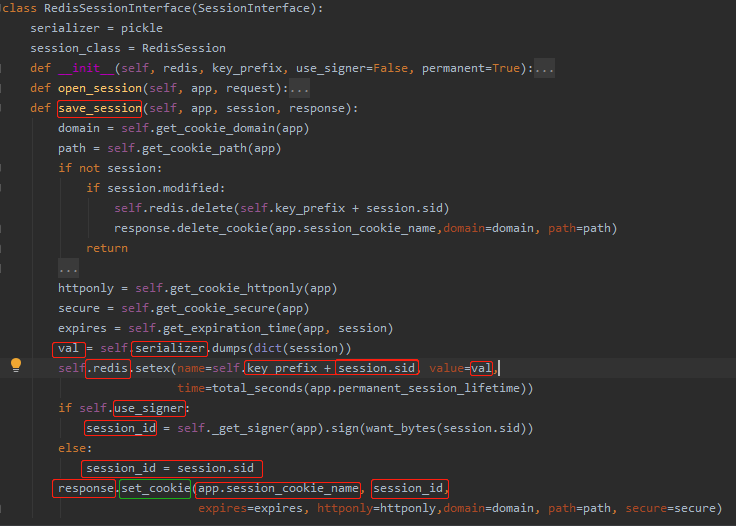Viewport: 736px width, 526px height.
Task: Expand the folded __init__ method body
Action: click(x=544, y=69)
